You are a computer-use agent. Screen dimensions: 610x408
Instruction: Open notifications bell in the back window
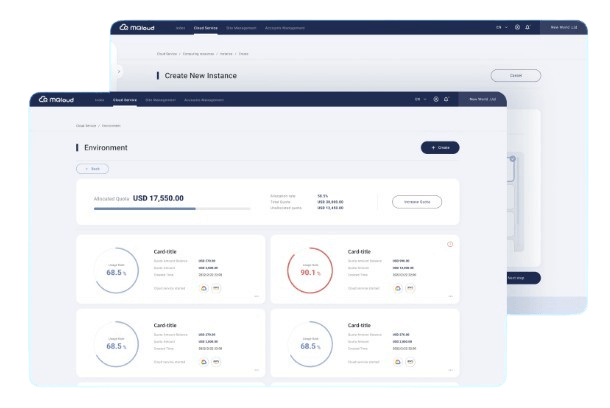(528, 27)
